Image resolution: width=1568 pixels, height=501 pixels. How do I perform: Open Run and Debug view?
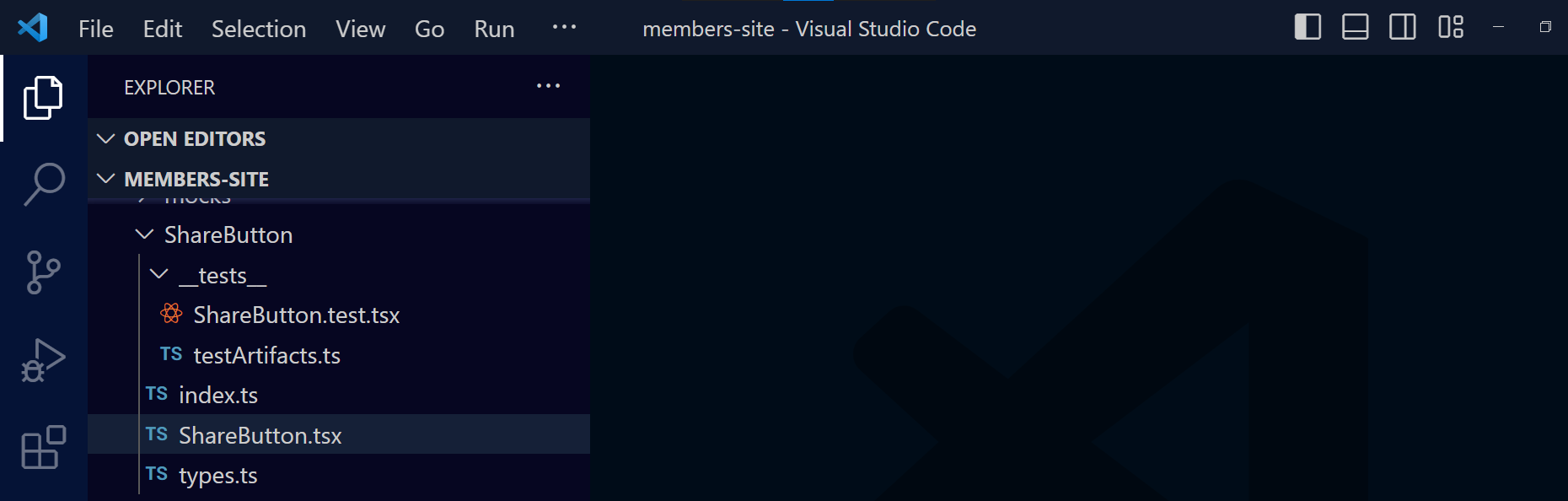pyautogui.click(x=43, y=360)
